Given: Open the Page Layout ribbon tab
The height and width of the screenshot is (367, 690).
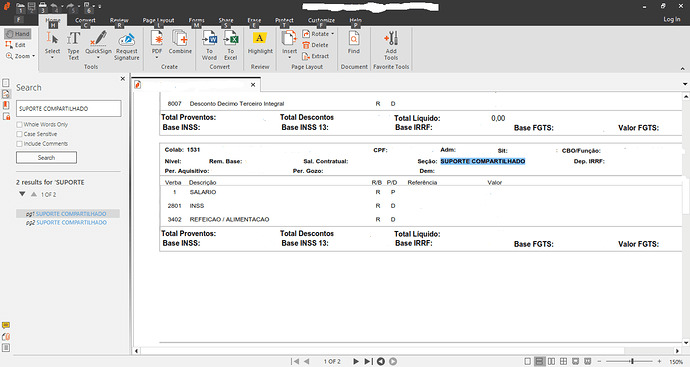Looking at the screenshot, I should pos(158,20).
